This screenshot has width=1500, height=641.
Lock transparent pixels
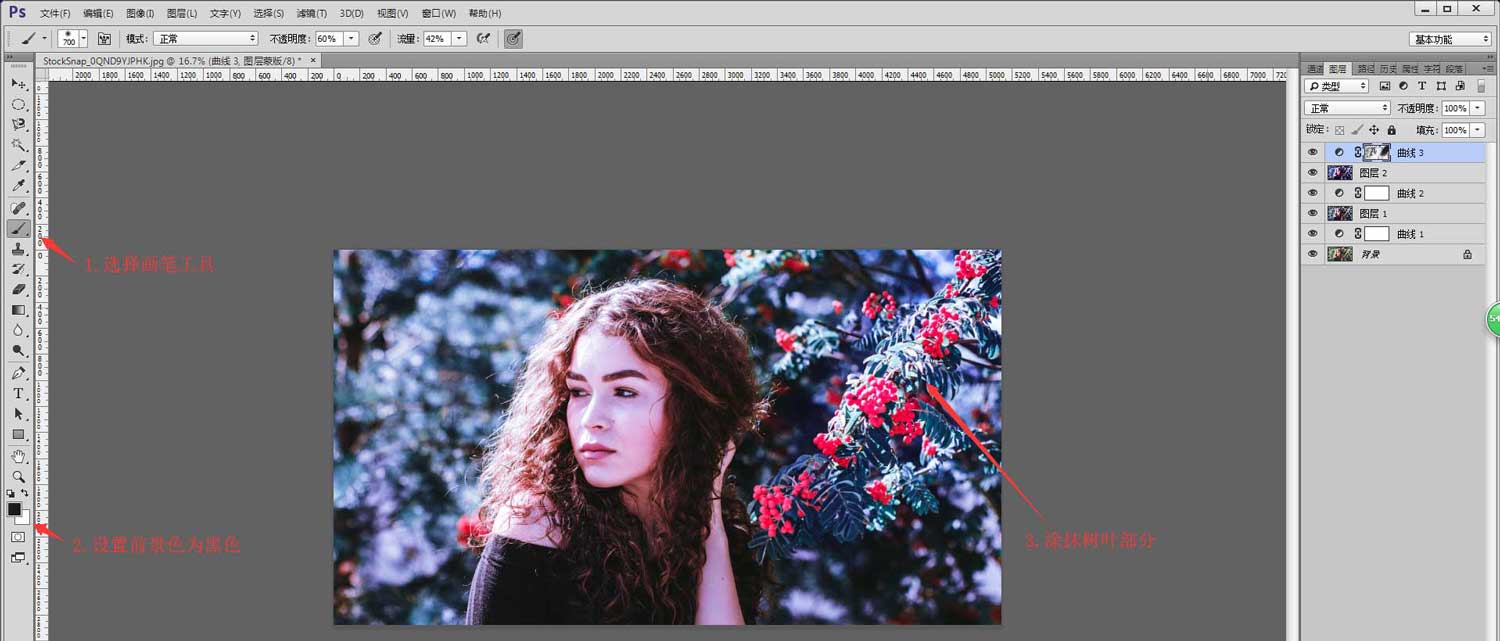click(1340, 130)
